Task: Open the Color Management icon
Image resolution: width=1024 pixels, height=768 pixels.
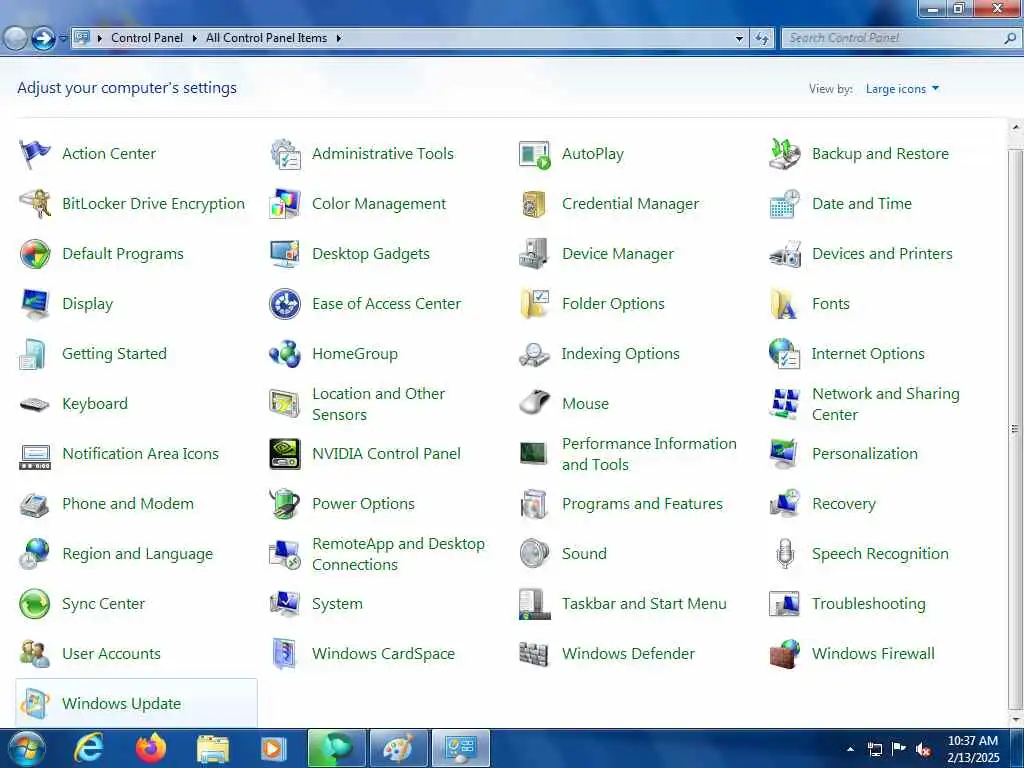Action: coord(285,204)
